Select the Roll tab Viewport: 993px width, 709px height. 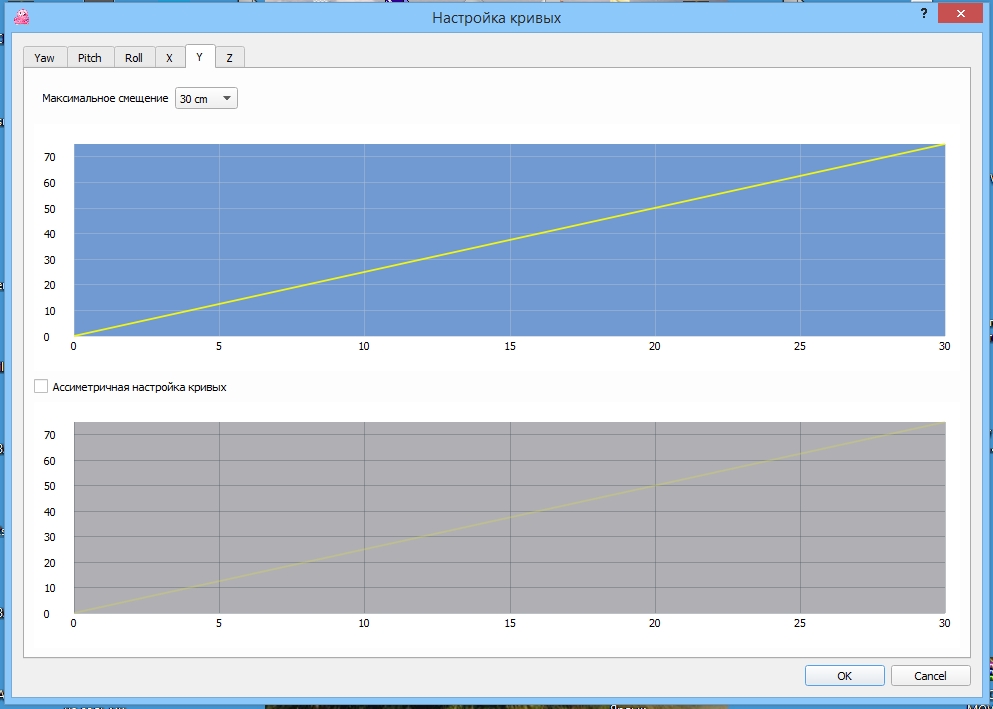point(134,58)
